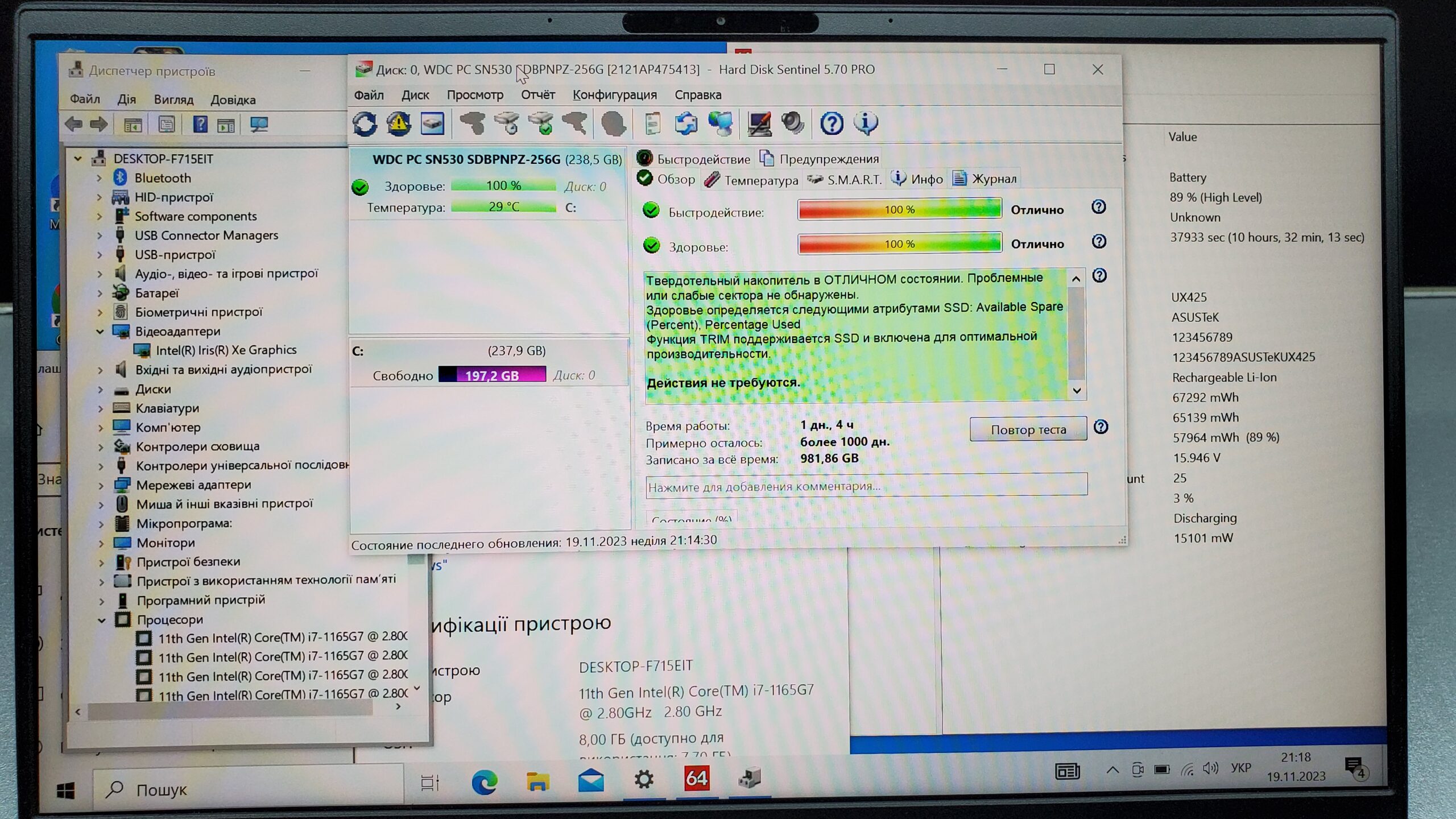Image resolution: width=1456 pixels, height=819 pixels.
Task: Collapse the Процесори tree node
Action: coord(102,621)
